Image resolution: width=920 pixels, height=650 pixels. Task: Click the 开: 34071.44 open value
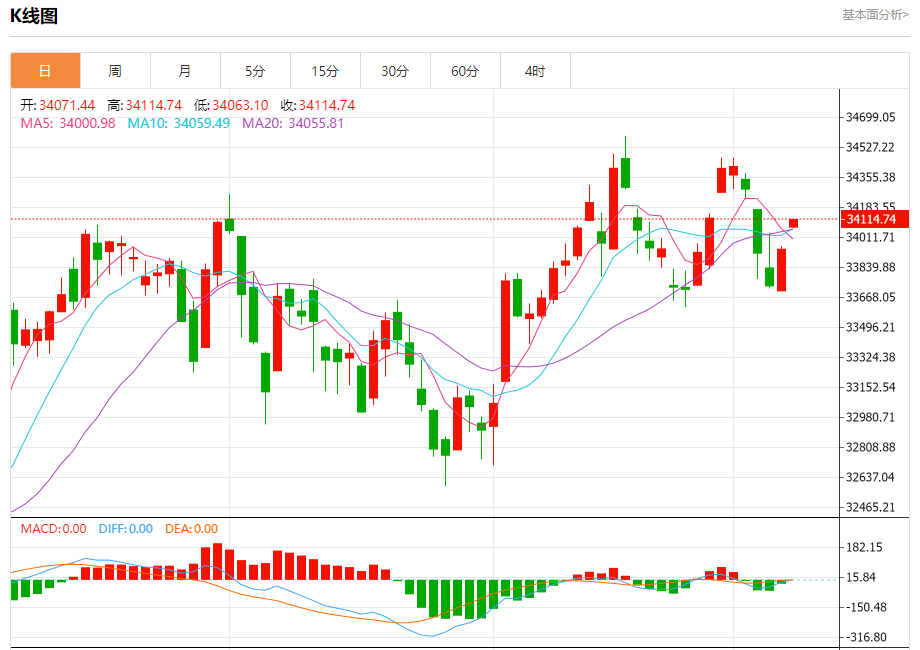(x=58, y=105)
